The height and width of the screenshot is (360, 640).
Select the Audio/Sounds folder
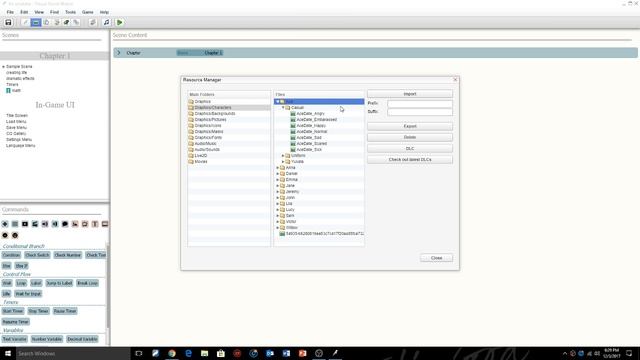pos(207,149)
